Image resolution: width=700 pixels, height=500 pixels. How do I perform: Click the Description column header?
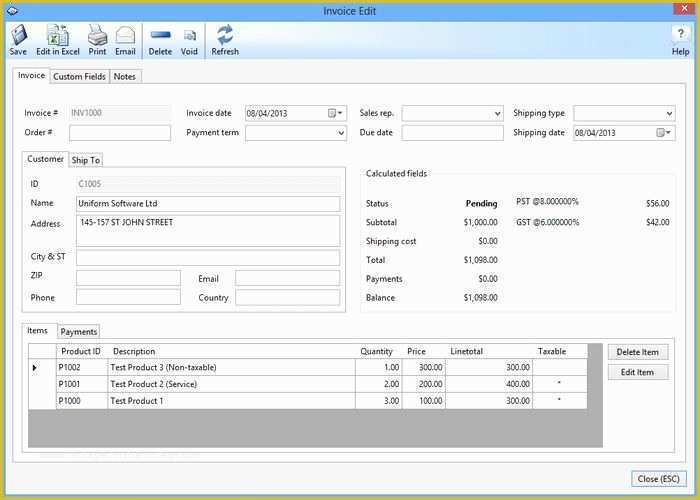231,351
